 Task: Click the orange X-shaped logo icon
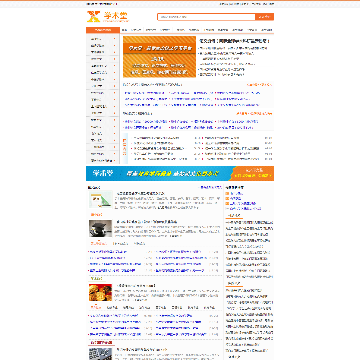(93, 16)
